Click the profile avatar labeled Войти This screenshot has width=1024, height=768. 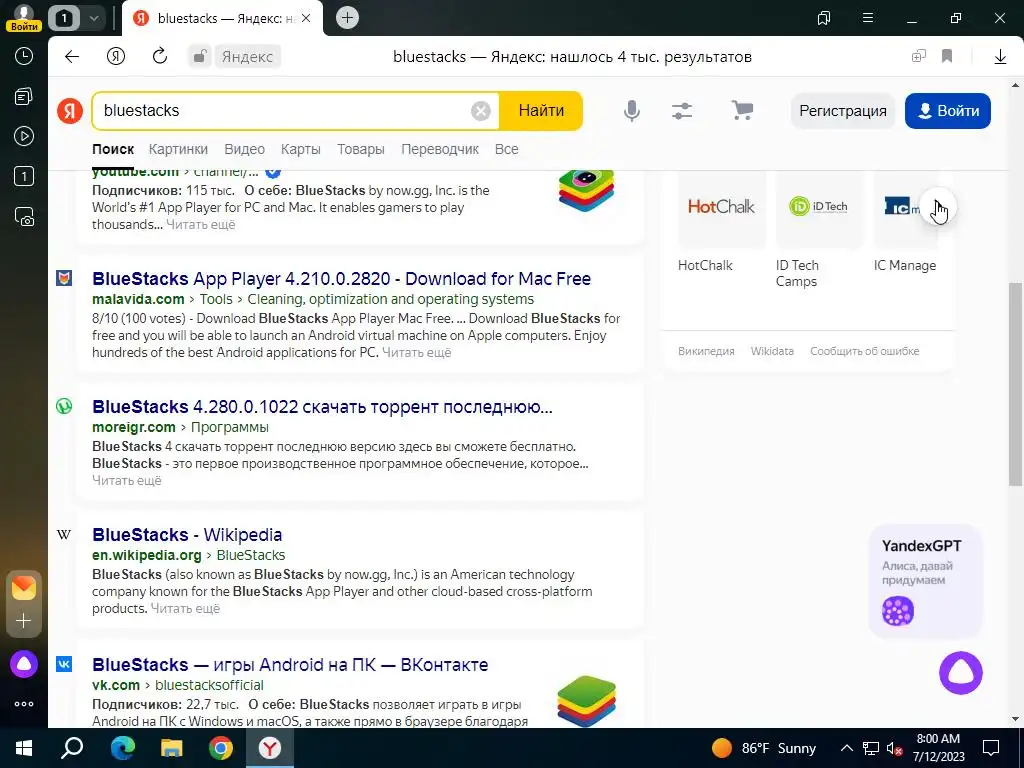click(x=24, y=18)
